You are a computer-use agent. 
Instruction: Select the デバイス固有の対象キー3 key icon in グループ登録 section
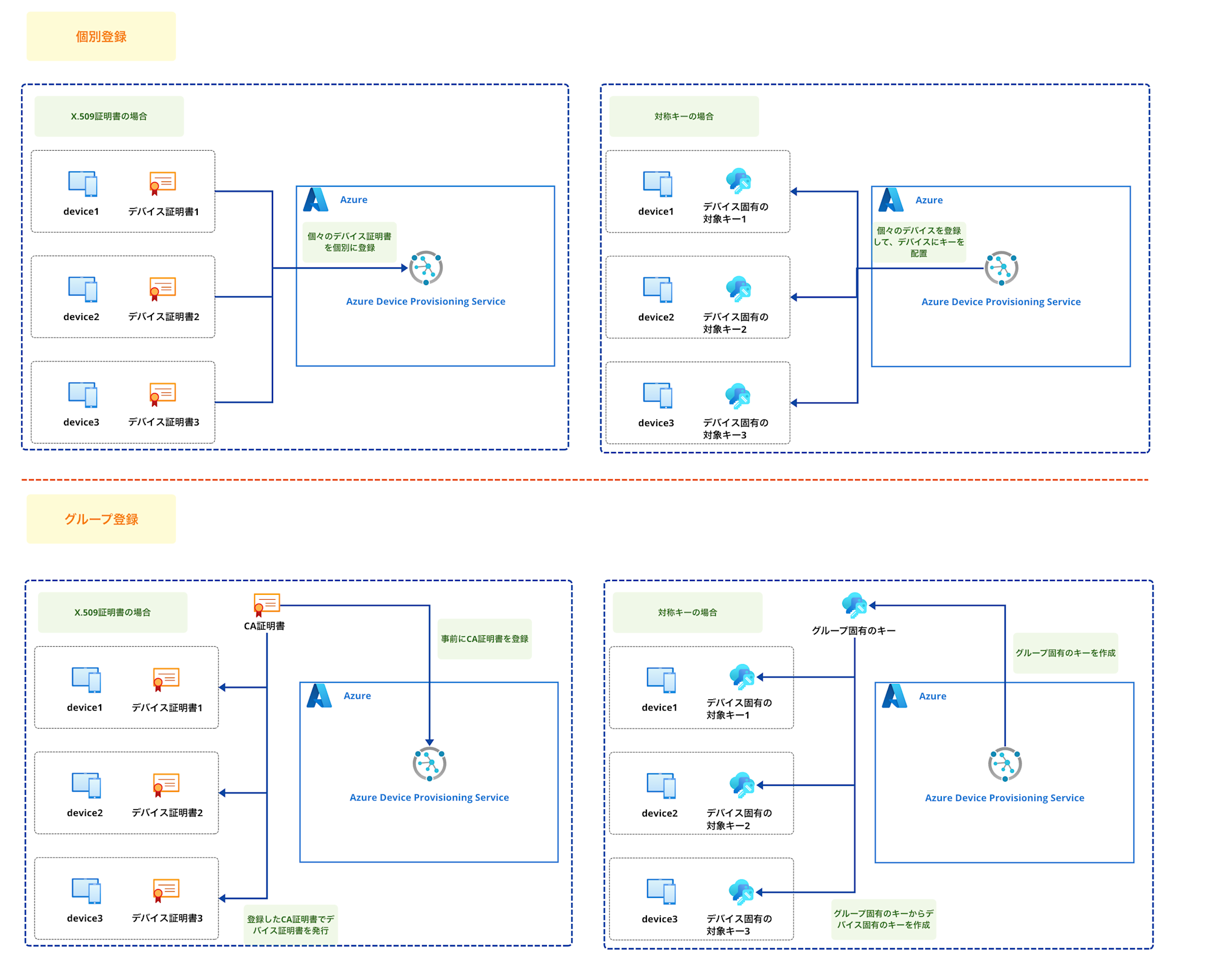(x=742, y=892)
